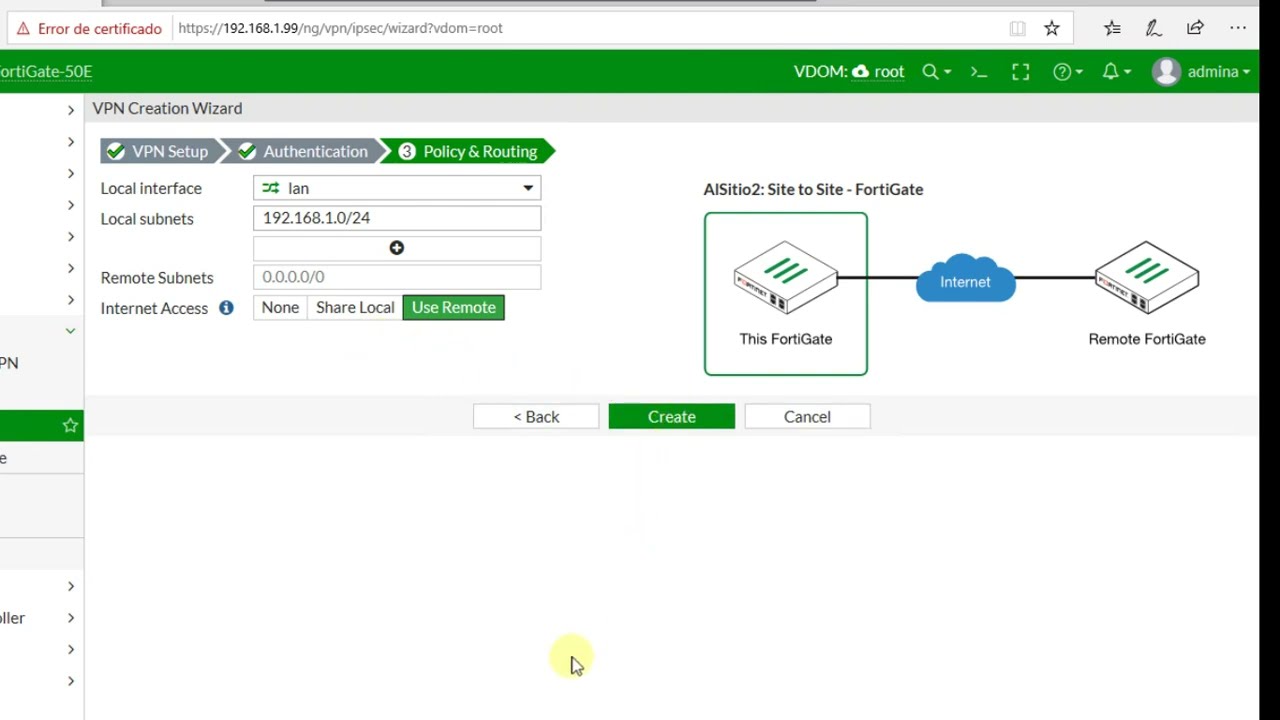
Task: Open the CLI console icon
Action: (979, 72)
